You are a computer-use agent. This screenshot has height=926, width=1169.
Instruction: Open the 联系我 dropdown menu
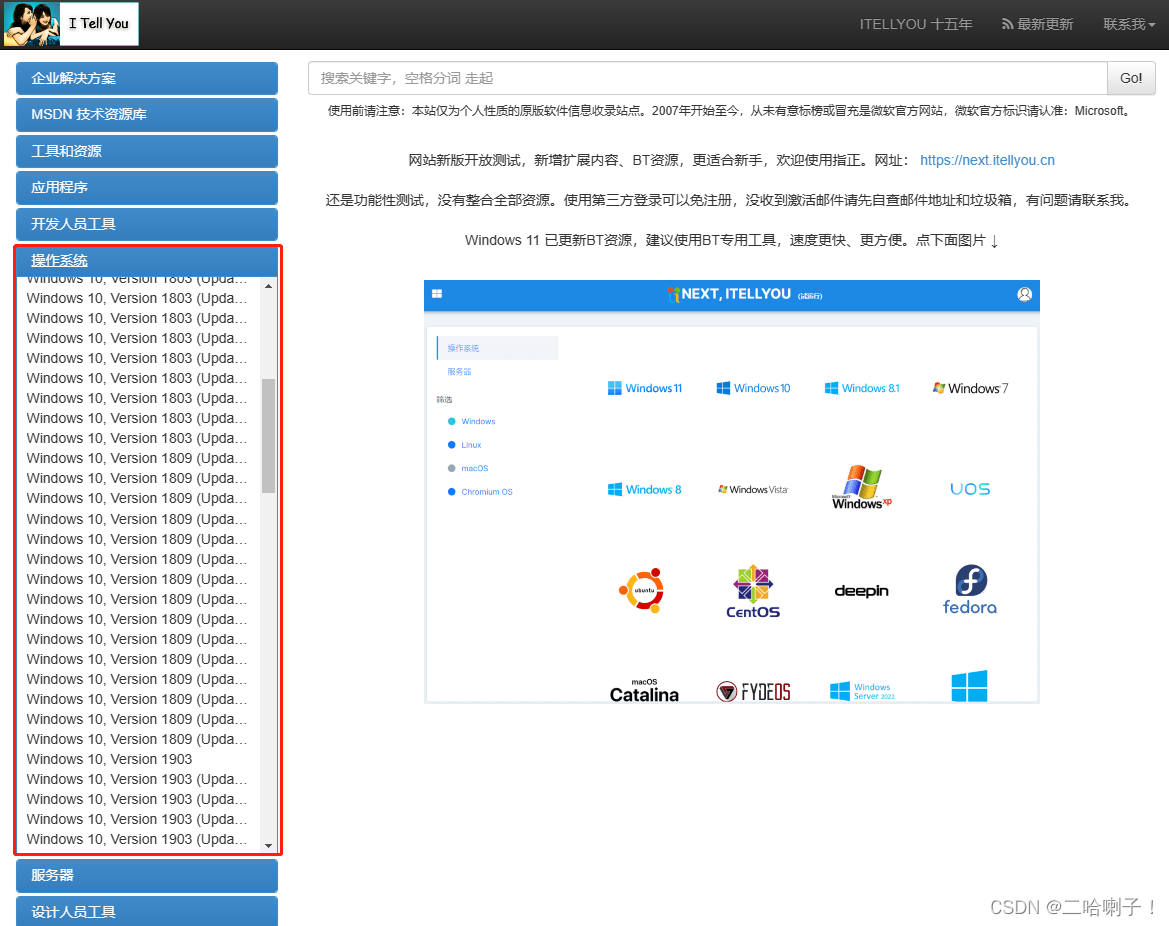[x=1128, y=23]
